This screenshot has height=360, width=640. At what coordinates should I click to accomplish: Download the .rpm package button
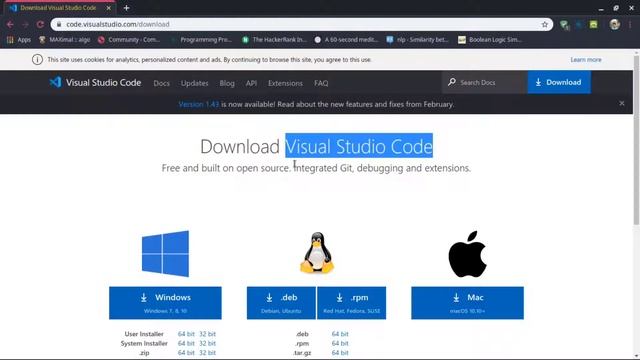(351, 303)
